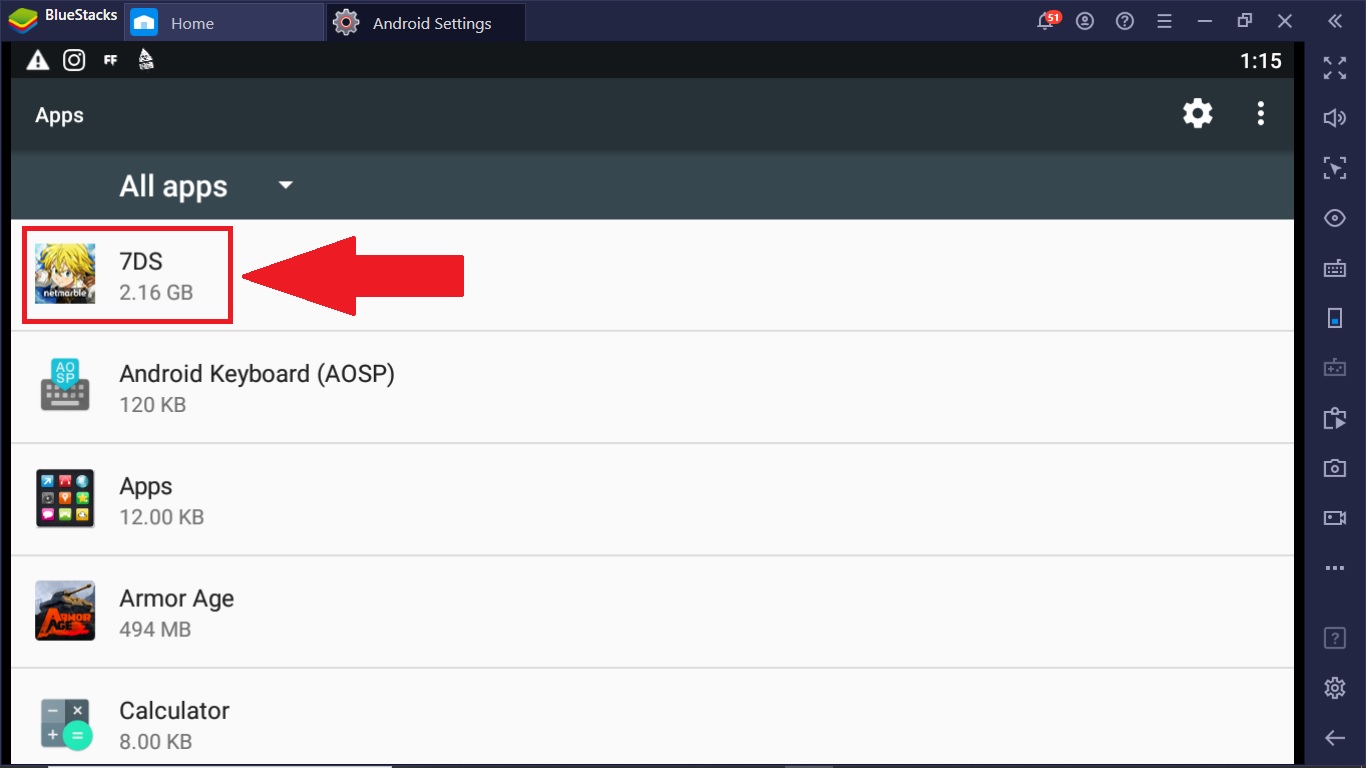The image size is (1366, 768).
Task: Open Armor Age app info
Action: pyautogui.click(x=652, y=611)
